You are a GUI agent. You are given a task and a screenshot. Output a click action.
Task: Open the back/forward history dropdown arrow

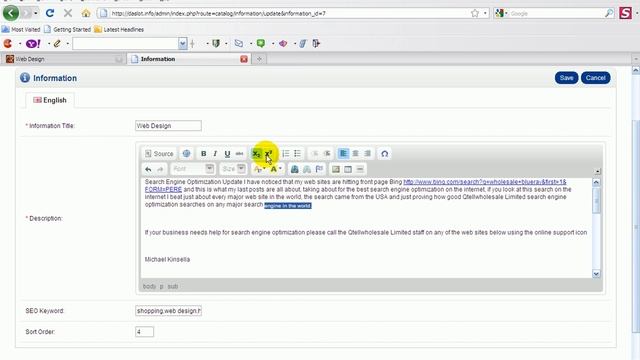point(36,13)
